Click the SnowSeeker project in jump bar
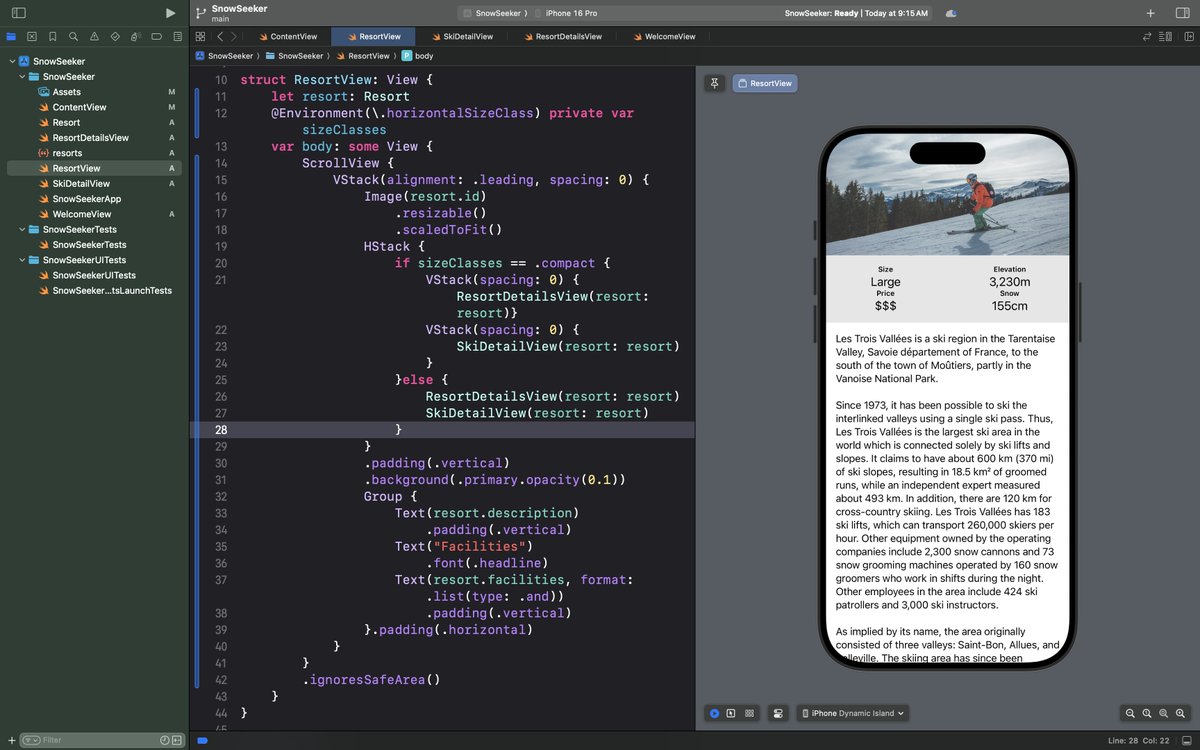This screenshot has height=750, width=1200. [224, 56]
